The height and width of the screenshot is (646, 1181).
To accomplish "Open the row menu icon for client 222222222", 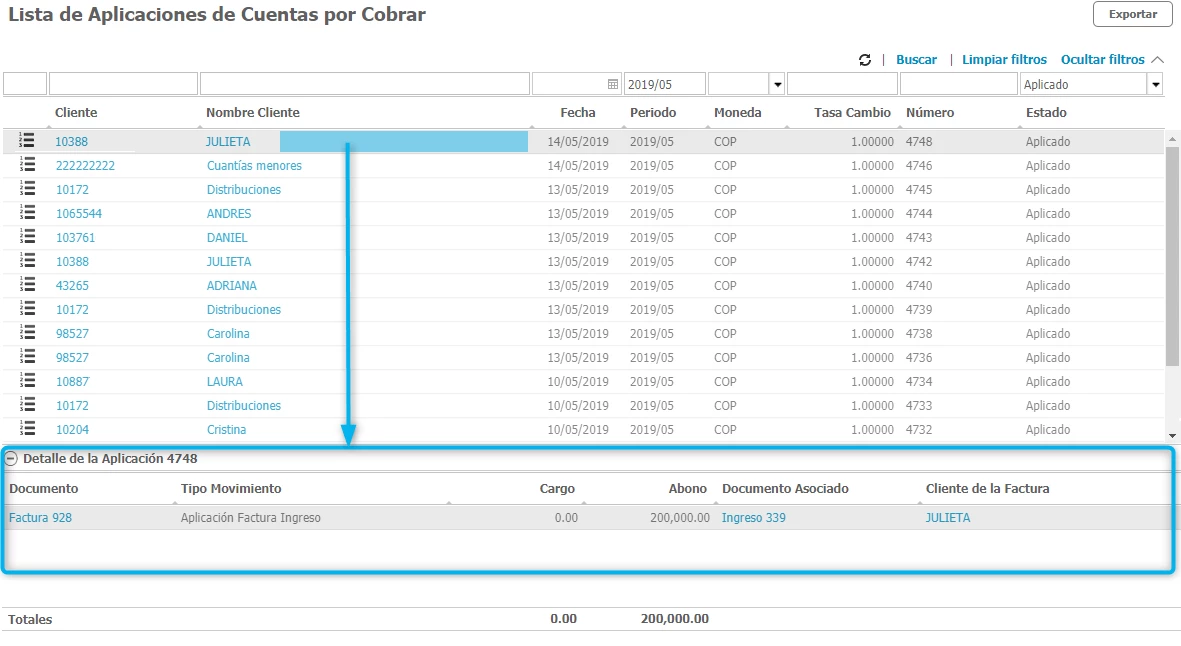I will [28, 165].
